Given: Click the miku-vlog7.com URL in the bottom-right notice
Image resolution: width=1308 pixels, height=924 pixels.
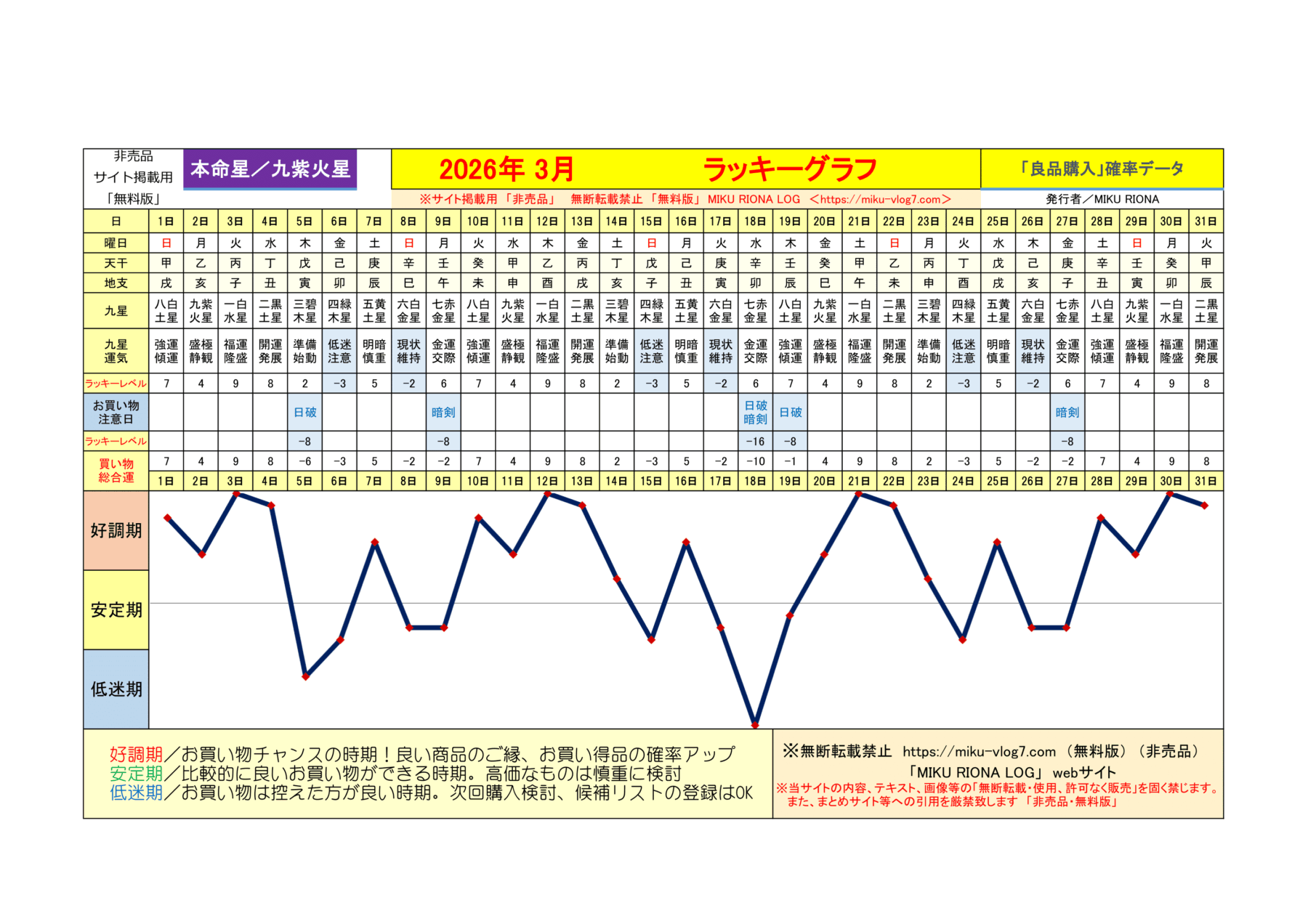Looking at the screenshot, I should point(979,752).
